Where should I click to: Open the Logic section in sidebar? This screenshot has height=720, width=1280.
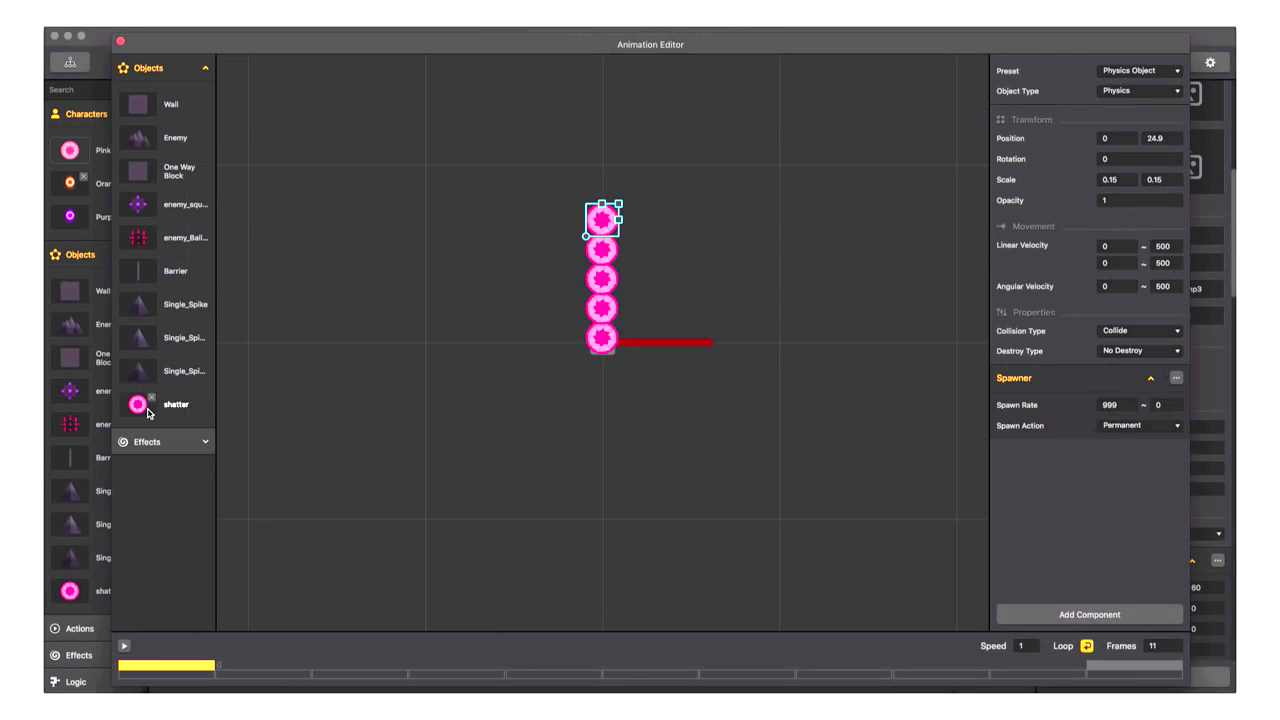coord(76,682)
